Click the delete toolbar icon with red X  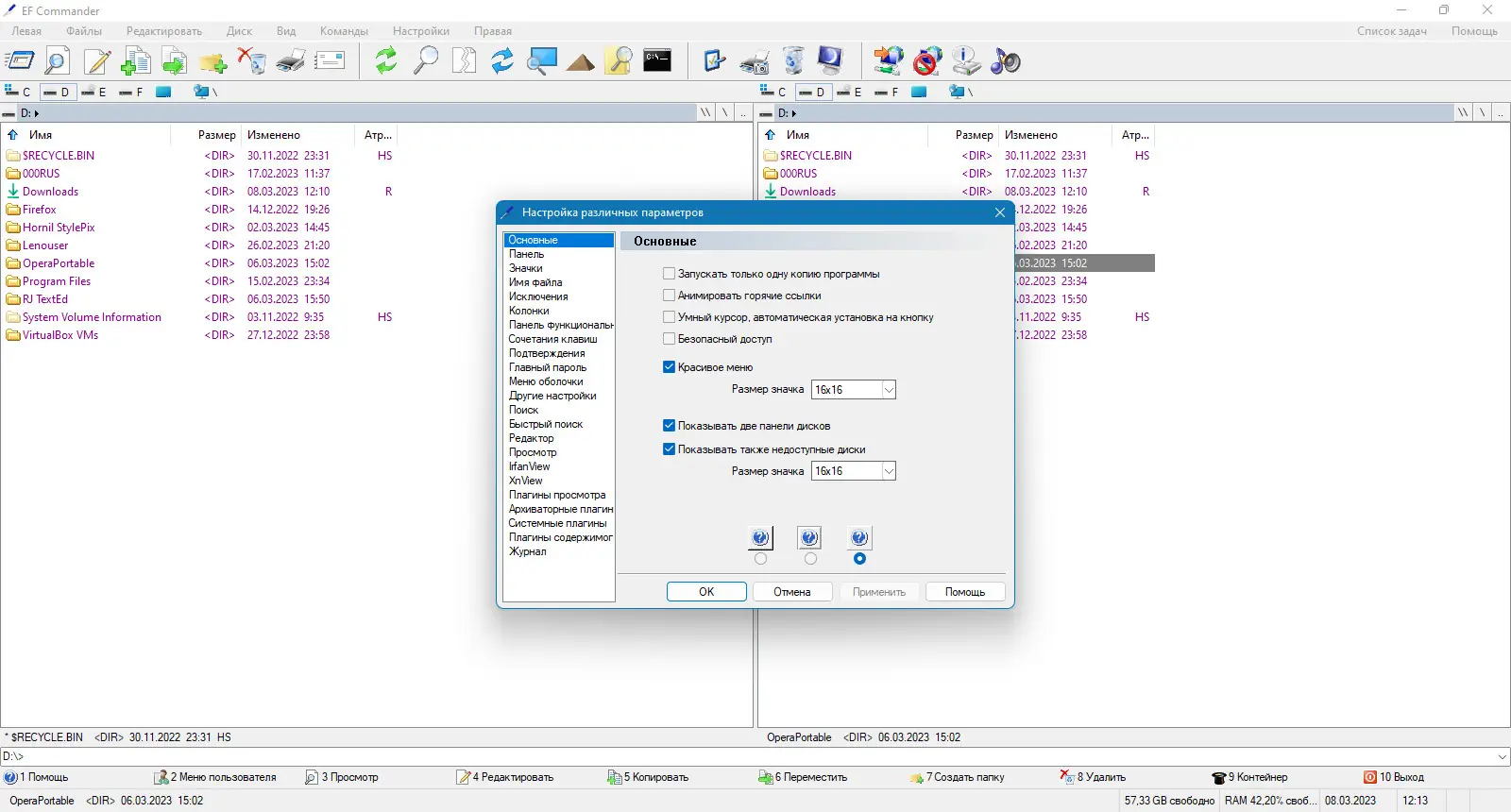[252, 61]
